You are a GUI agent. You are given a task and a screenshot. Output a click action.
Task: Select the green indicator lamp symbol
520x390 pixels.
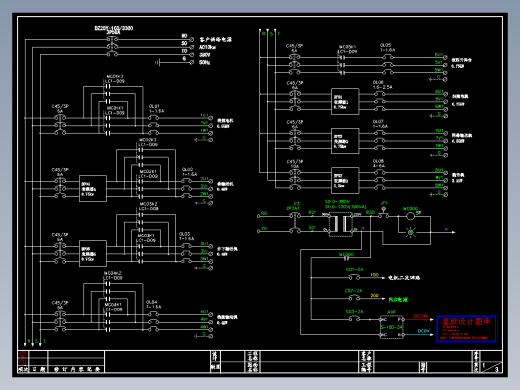click(x=411, y=232)
